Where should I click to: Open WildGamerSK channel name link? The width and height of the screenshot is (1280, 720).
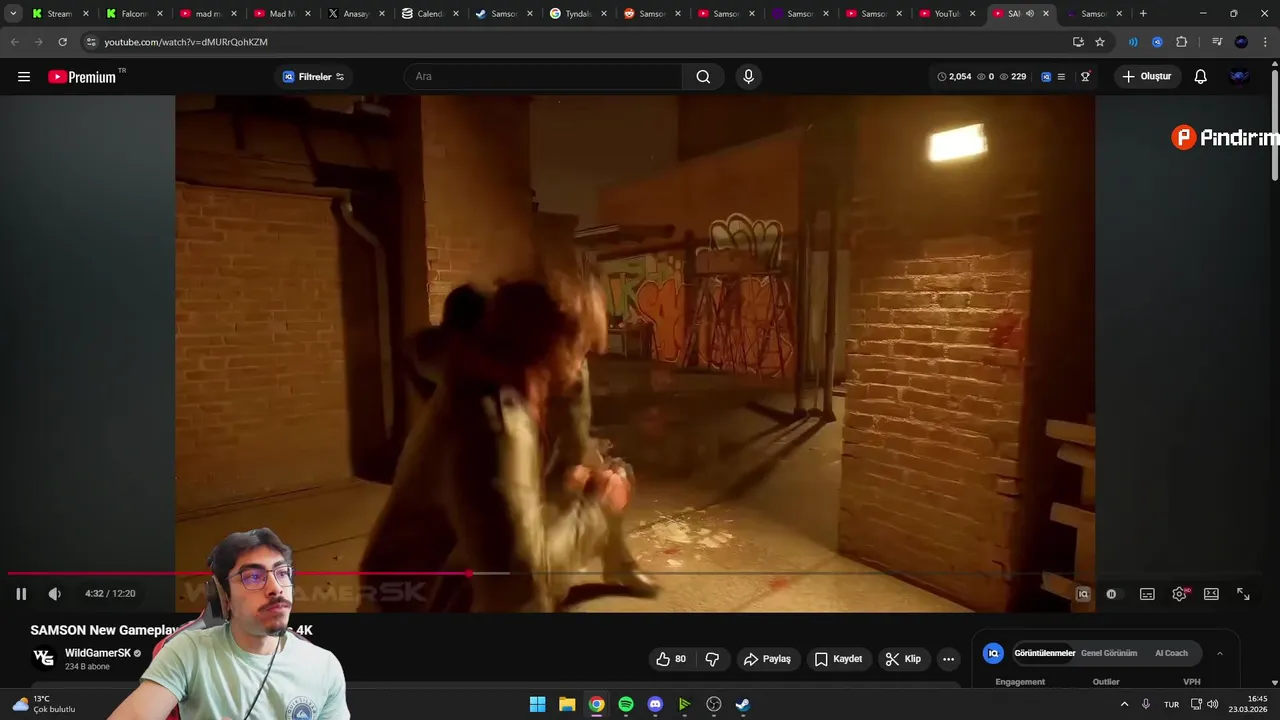[98, 653]
